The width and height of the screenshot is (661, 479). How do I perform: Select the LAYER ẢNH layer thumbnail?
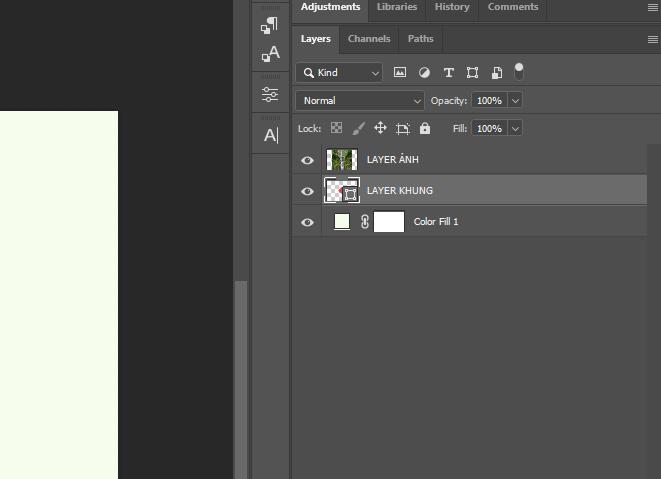coord(342,160)
